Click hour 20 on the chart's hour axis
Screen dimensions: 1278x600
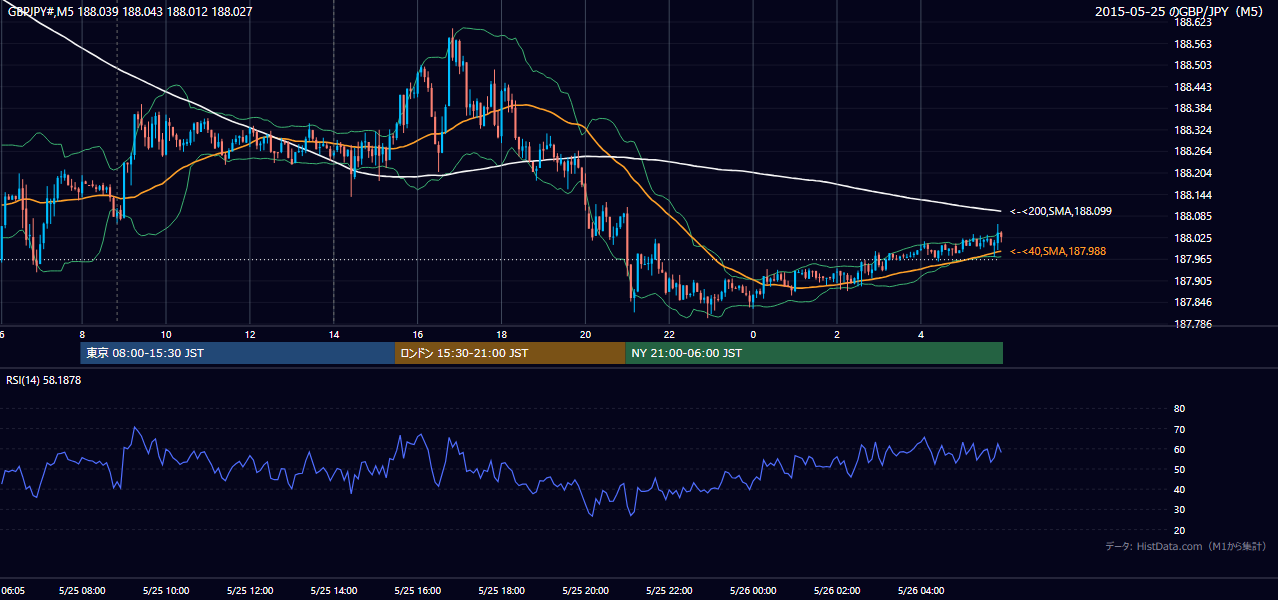coord(586,334)
